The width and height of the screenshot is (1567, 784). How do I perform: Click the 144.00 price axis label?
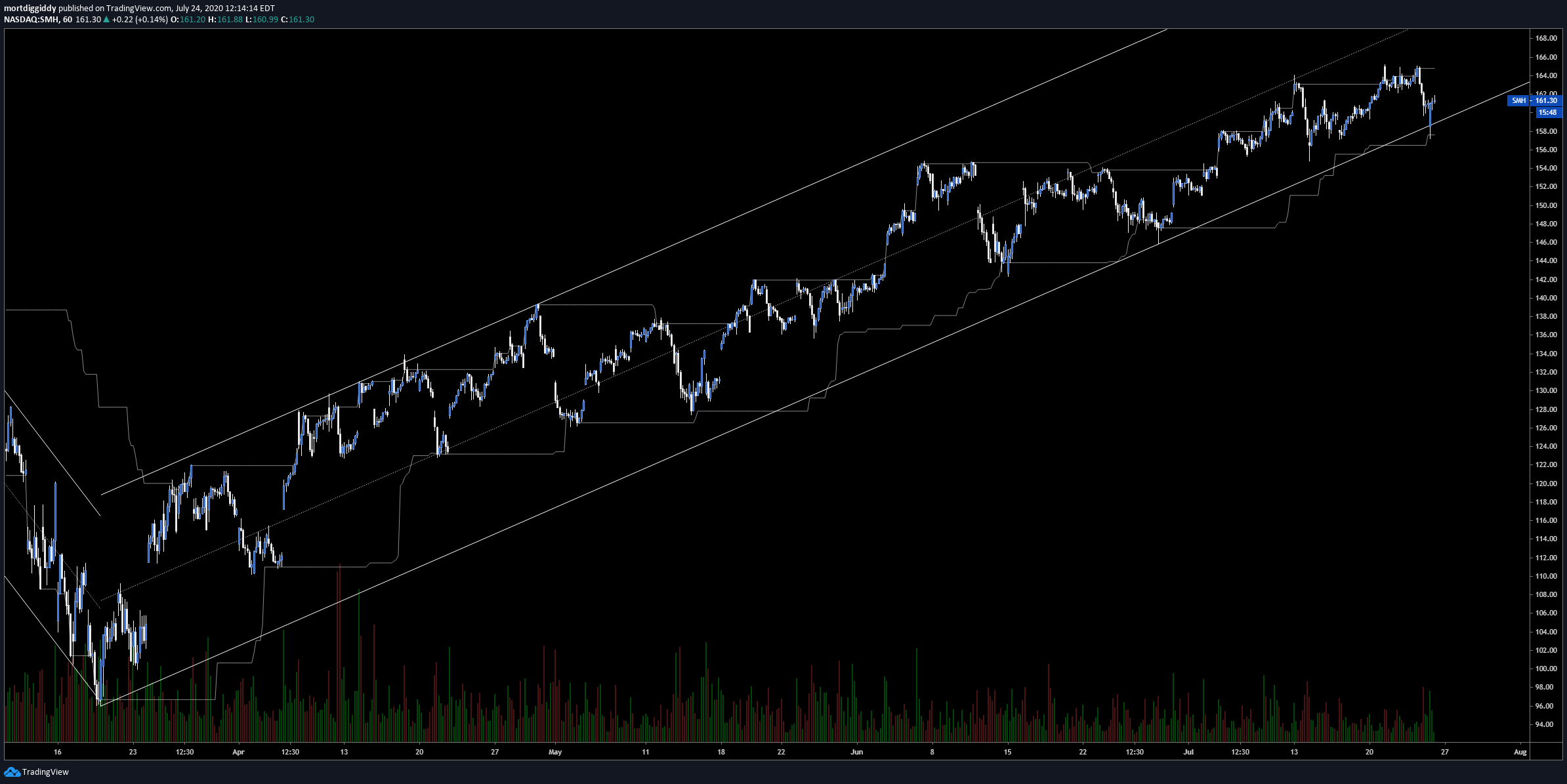click(1545, 260)
